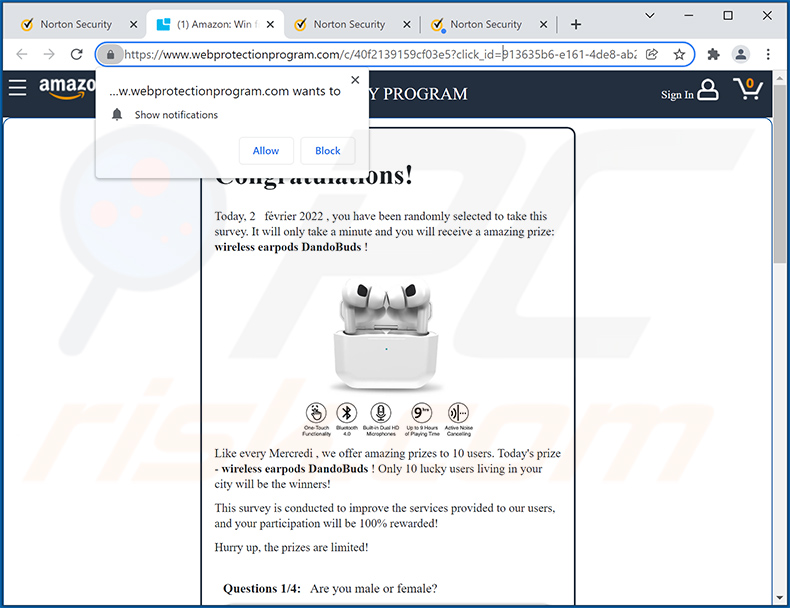Allow notifications from webprotectionprogram.com
This screenshot has width=790, height=608.
click(266, 151)
